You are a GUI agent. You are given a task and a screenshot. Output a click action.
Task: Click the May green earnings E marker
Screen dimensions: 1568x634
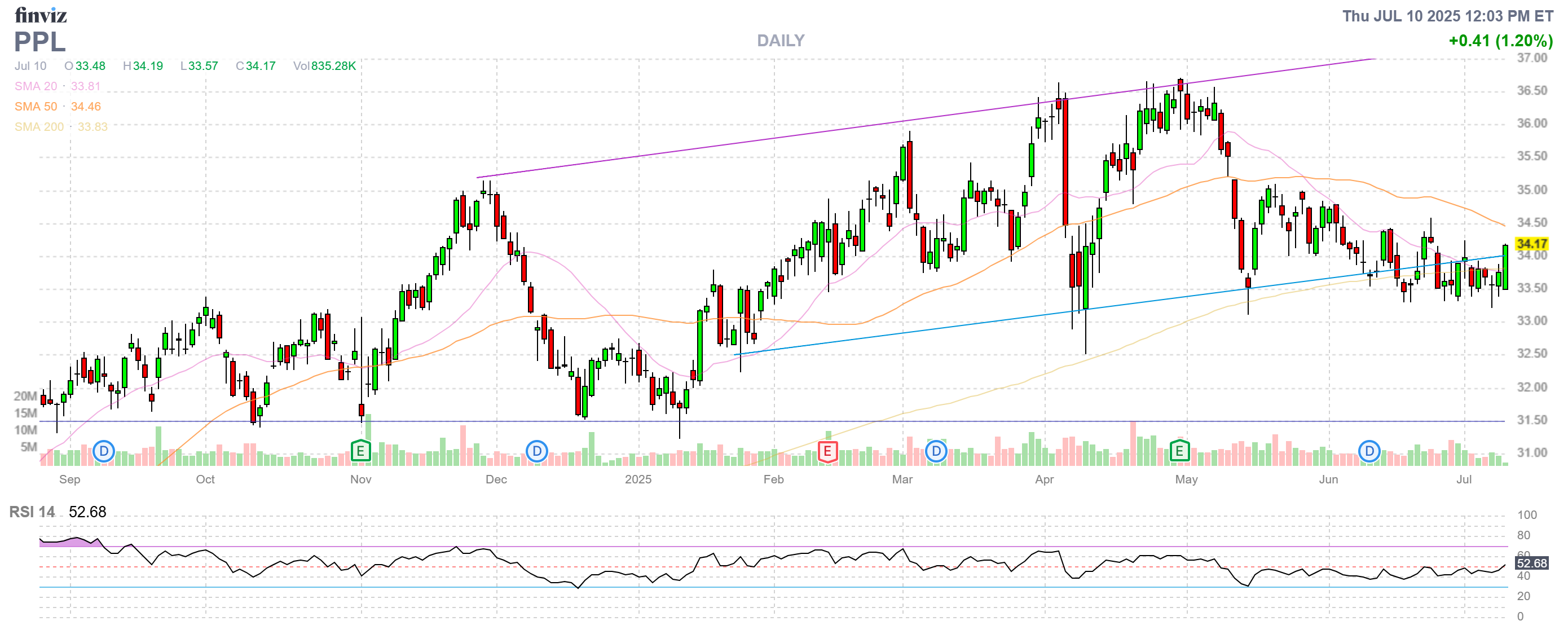1179,451
